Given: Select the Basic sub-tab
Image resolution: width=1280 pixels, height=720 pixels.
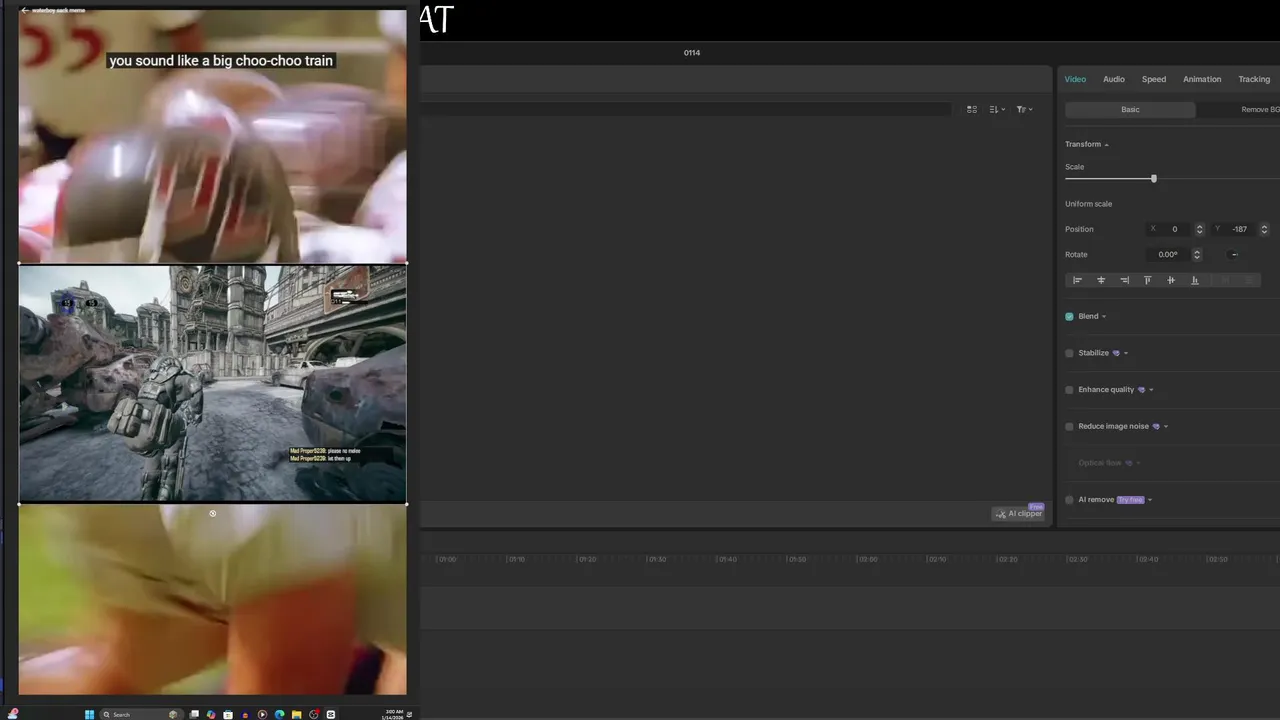Looking at the screenshot, I should coord(1130,110).
